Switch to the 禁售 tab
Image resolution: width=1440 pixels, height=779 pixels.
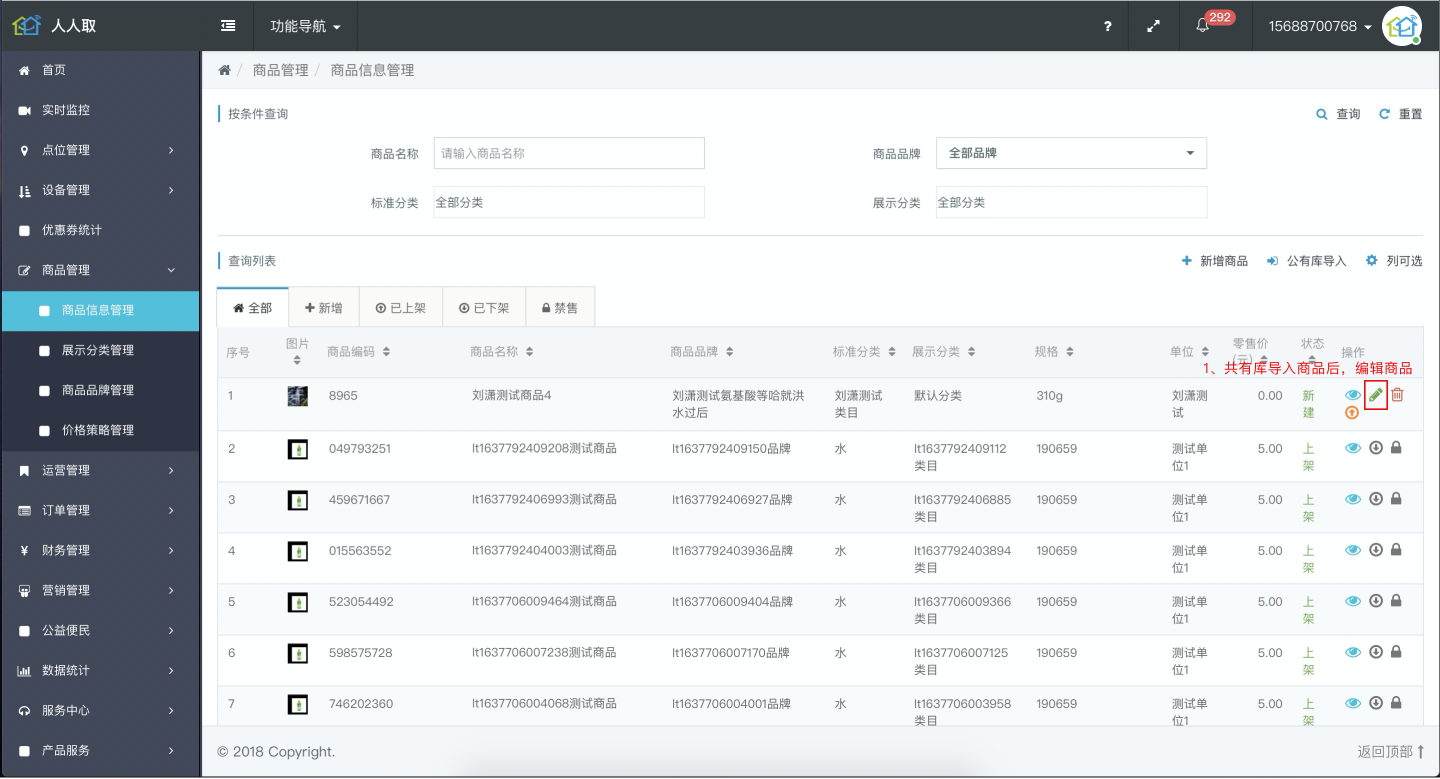[560, 308]
